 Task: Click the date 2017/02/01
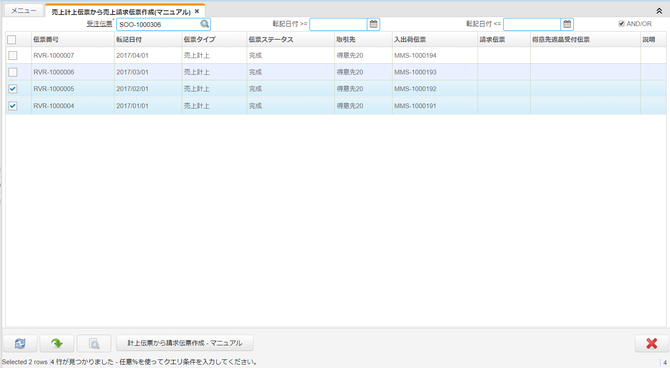132,89
